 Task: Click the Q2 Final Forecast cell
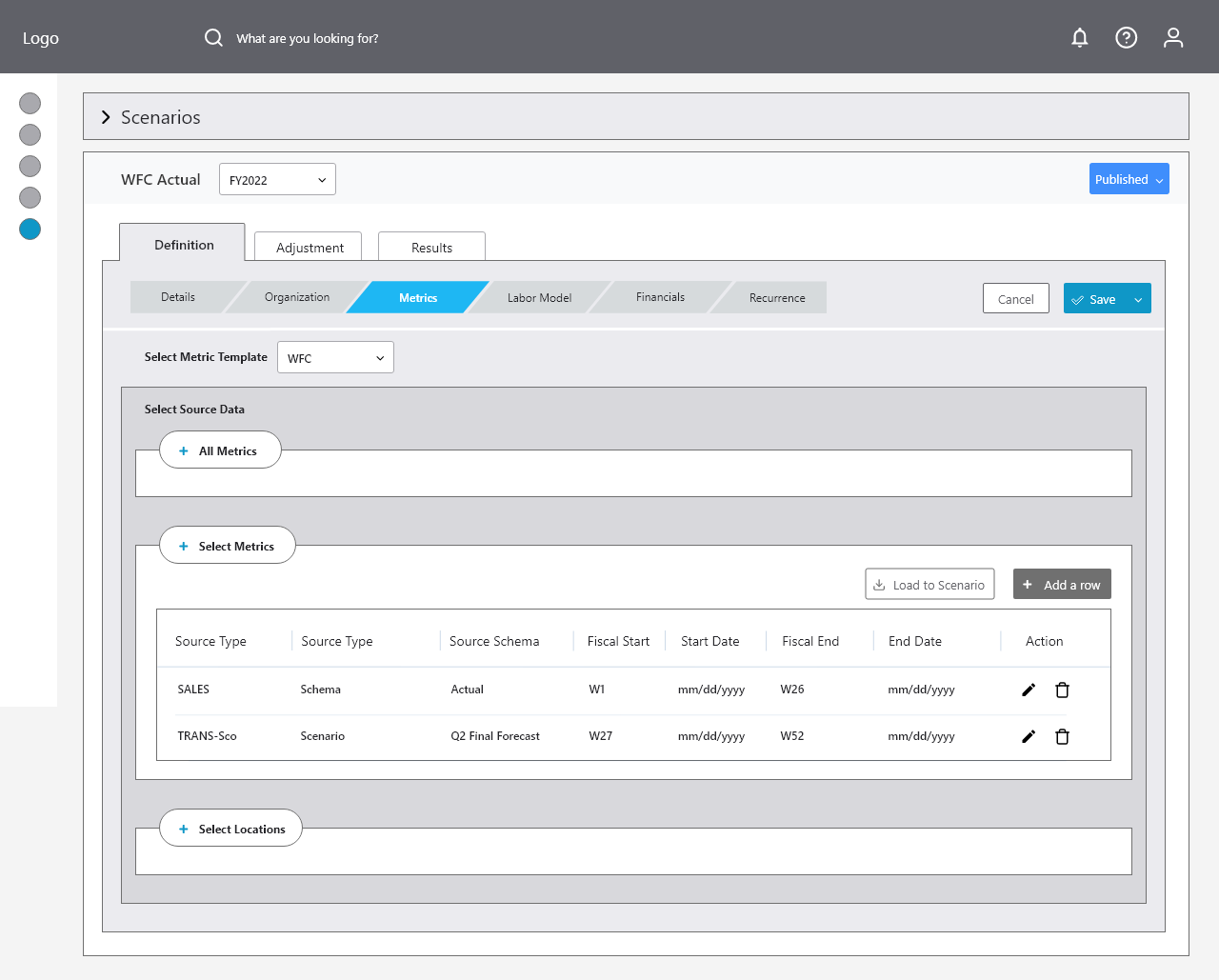[x=495, y=736]
